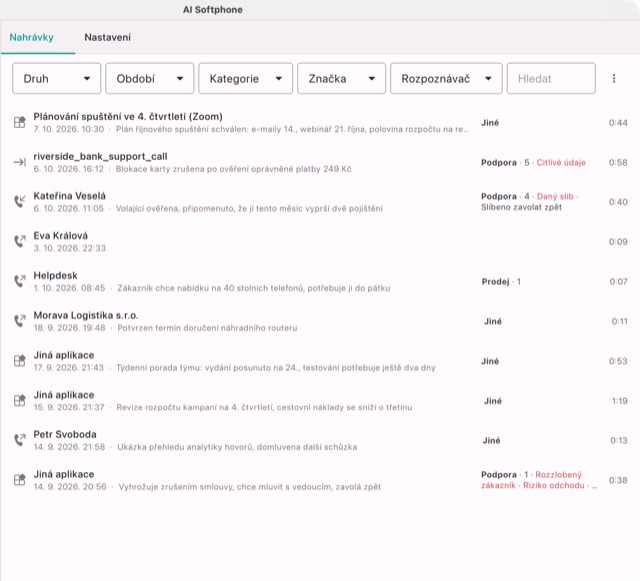This screenshot has width=640, height=581.
Task: Open the Nastavení tab
Action: pyautogui.click(x=107, y=37)
